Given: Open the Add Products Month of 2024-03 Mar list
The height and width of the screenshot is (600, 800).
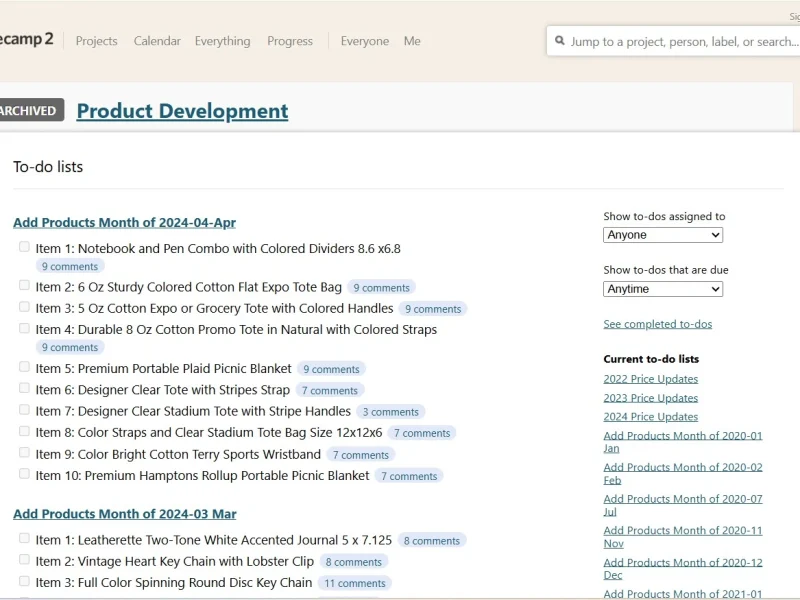Looking at the screenshot, I should tap(125, 514).
